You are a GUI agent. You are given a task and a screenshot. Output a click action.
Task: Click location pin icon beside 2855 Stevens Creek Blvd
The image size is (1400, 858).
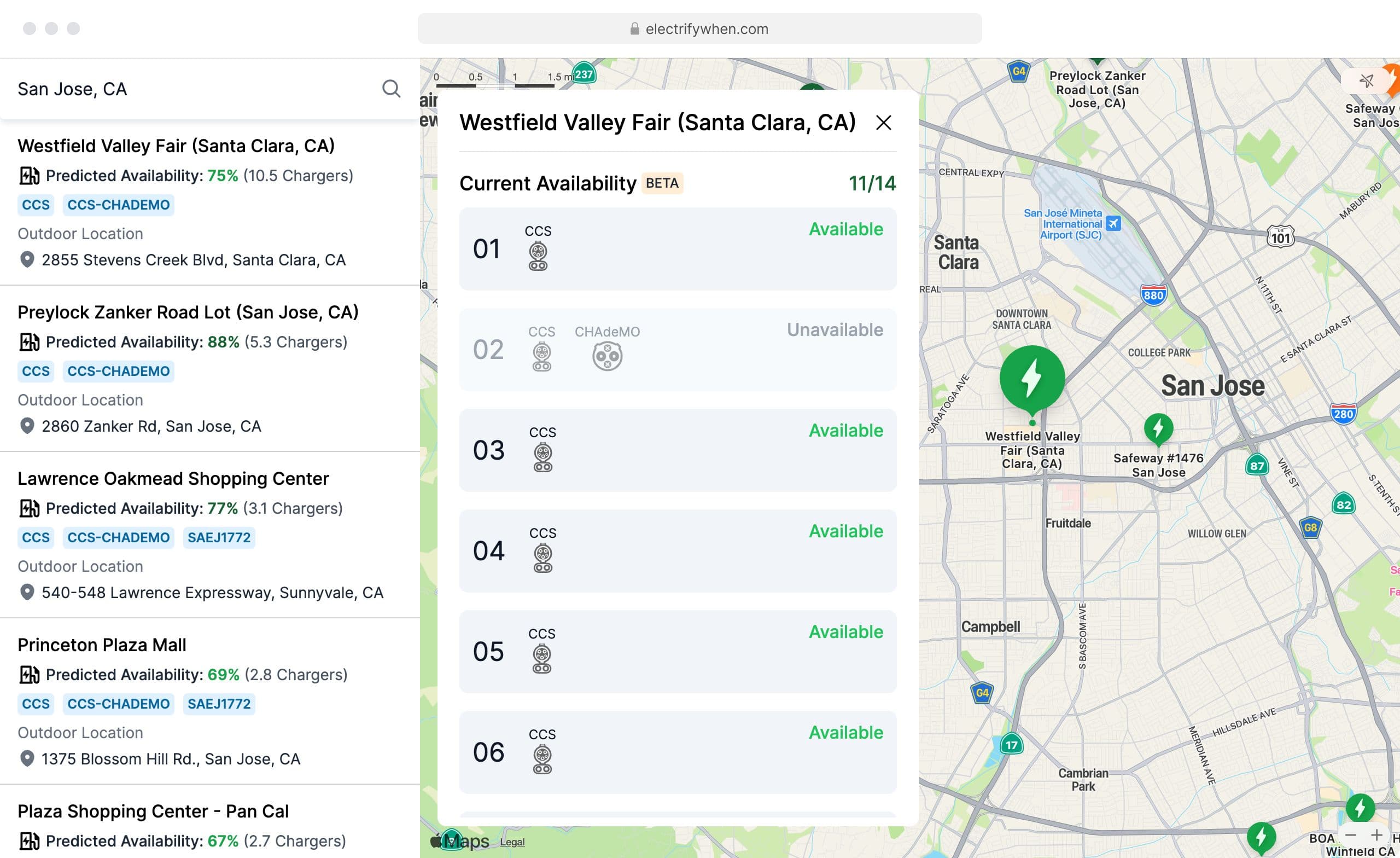(x=27, y=260)
